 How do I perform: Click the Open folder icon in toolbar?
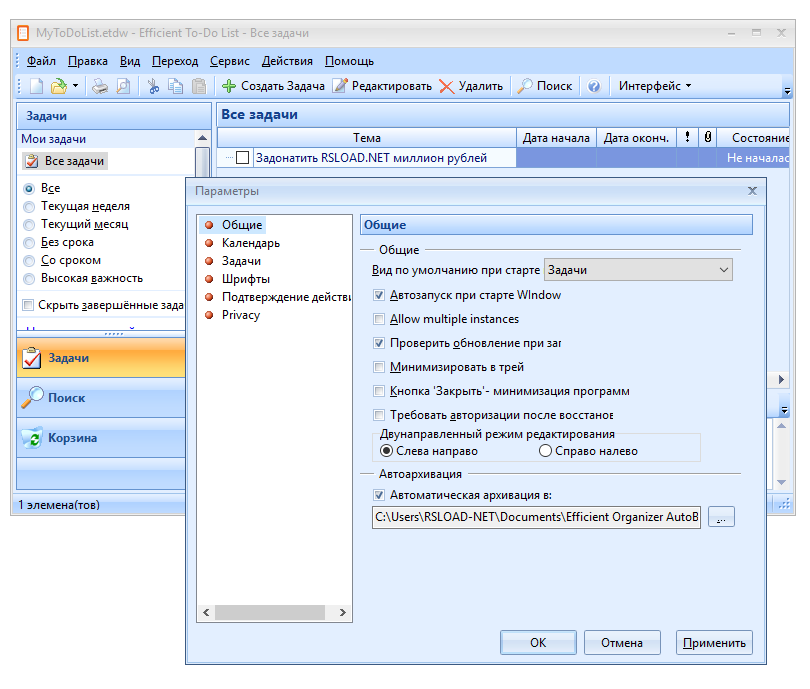tap(59, 86)
